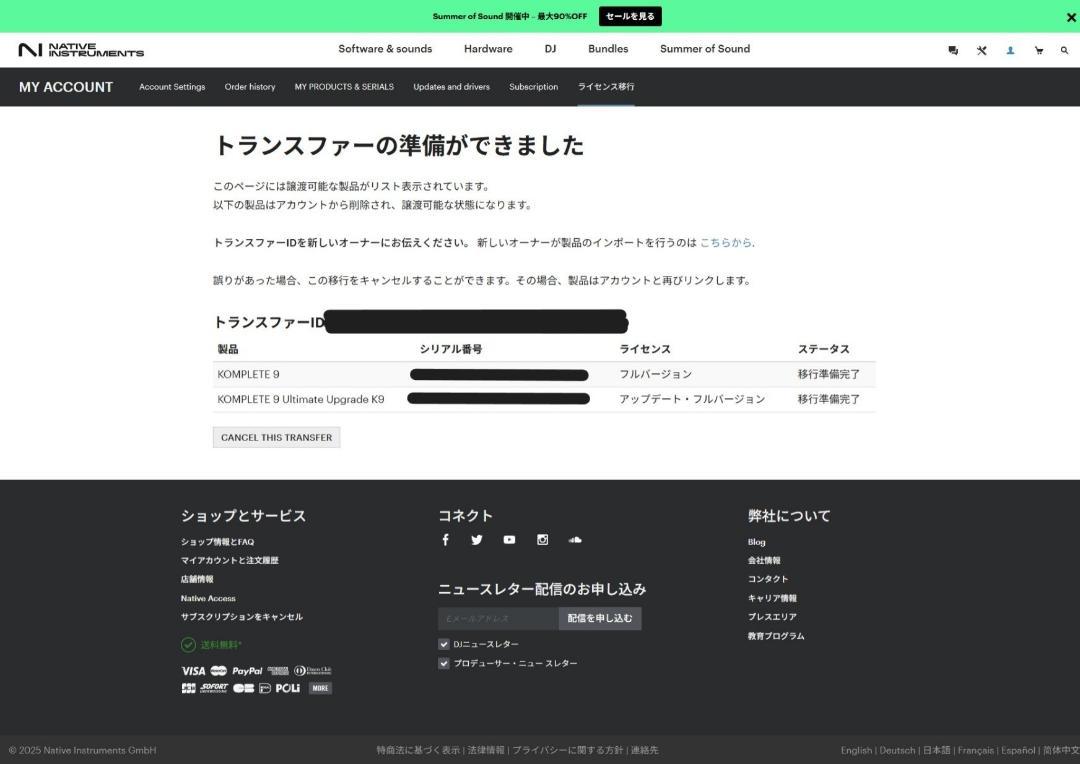Switch language to Español
This screenshot has width=1080, height=764.
coord(1019,750)
